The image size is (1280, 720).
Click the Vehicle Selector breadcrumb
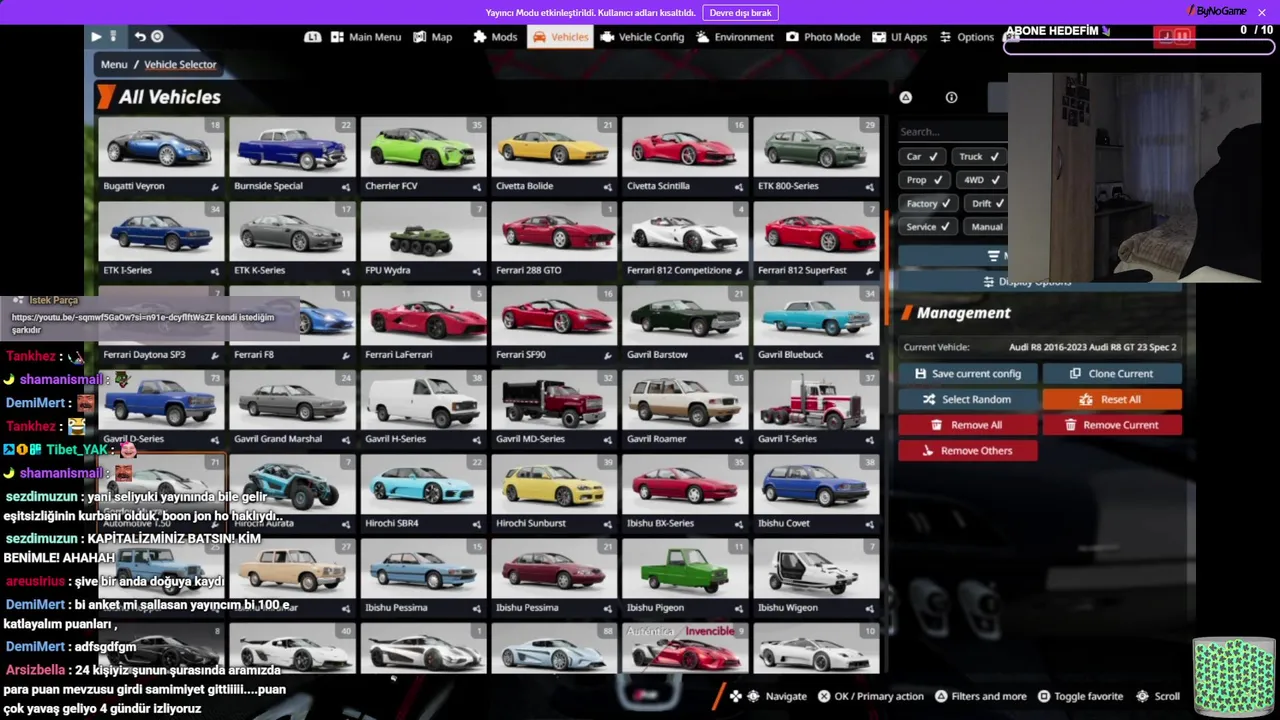click(x=180, y=65)
